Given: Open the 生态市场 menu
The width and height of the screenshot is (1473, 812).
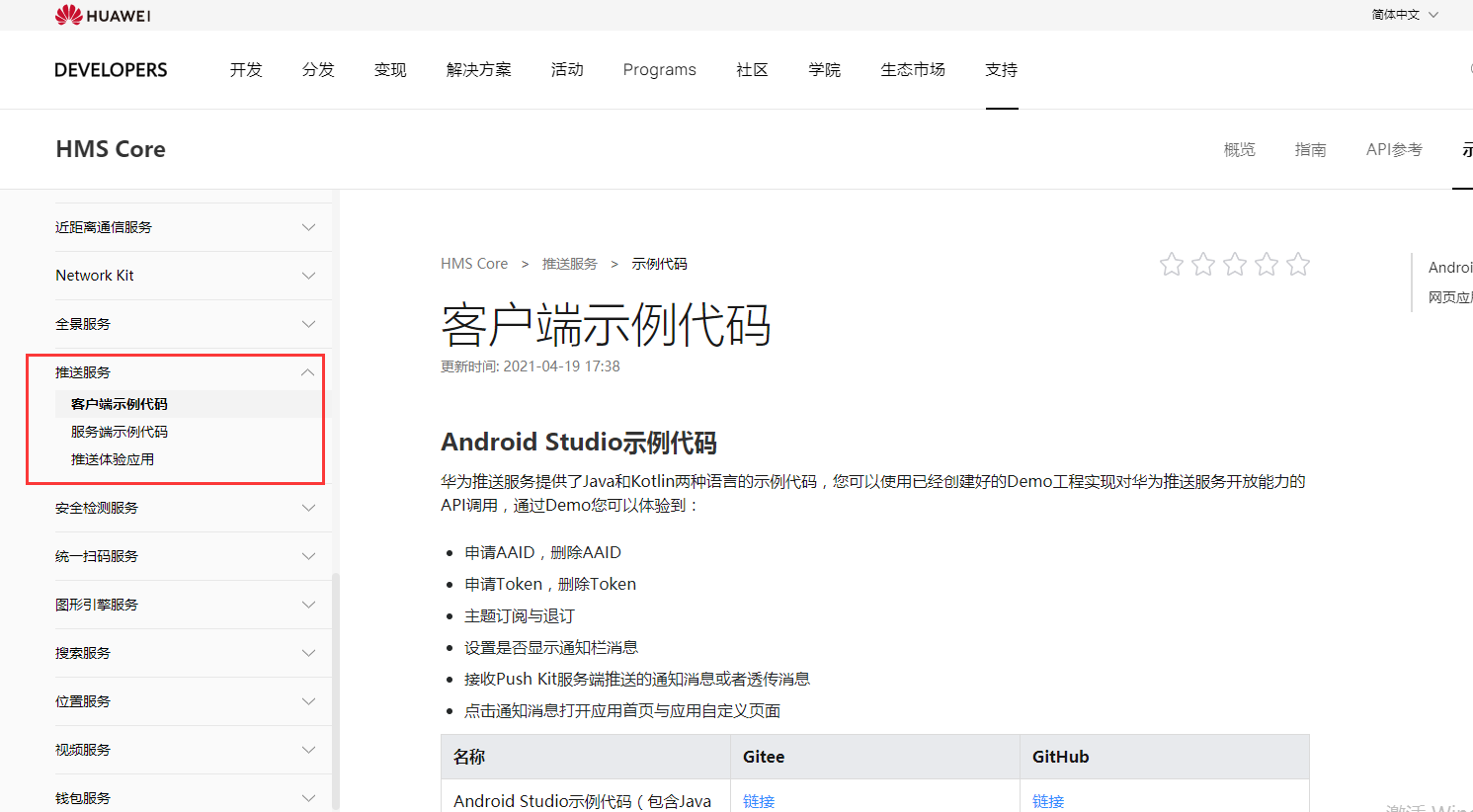Looking at the screenshot, I should click(x=913, y=70).
